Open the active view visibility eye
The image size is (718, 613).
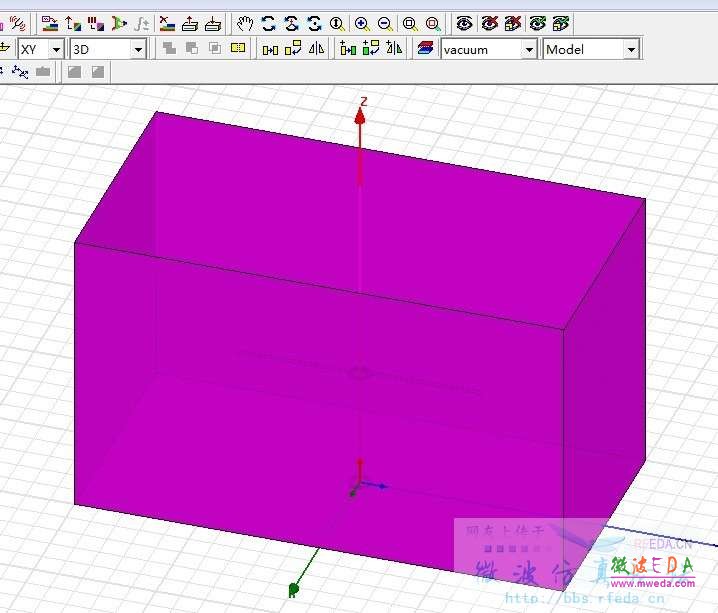(464, 23)
